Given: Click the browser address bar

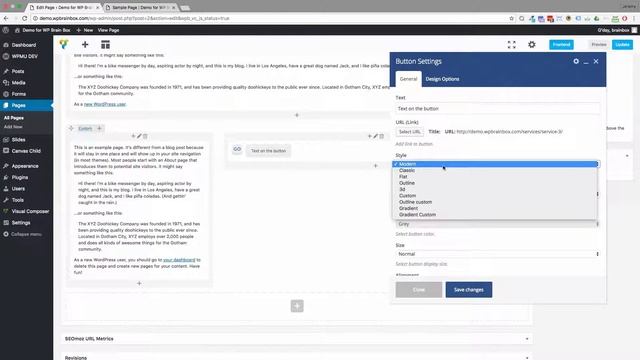Looking at the screenshot, I should point(269,18).
